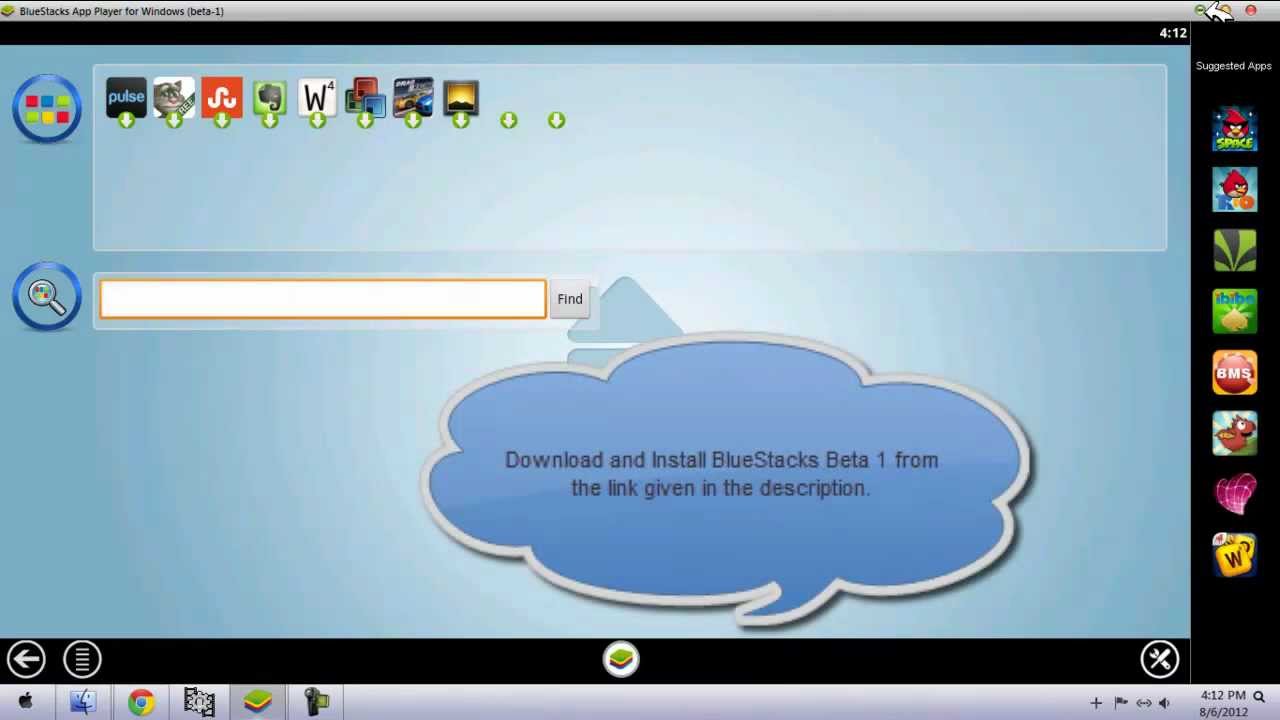Open the overlapping colored squares app
This screenshot has width=1280, height=720.
click(365, 97)
